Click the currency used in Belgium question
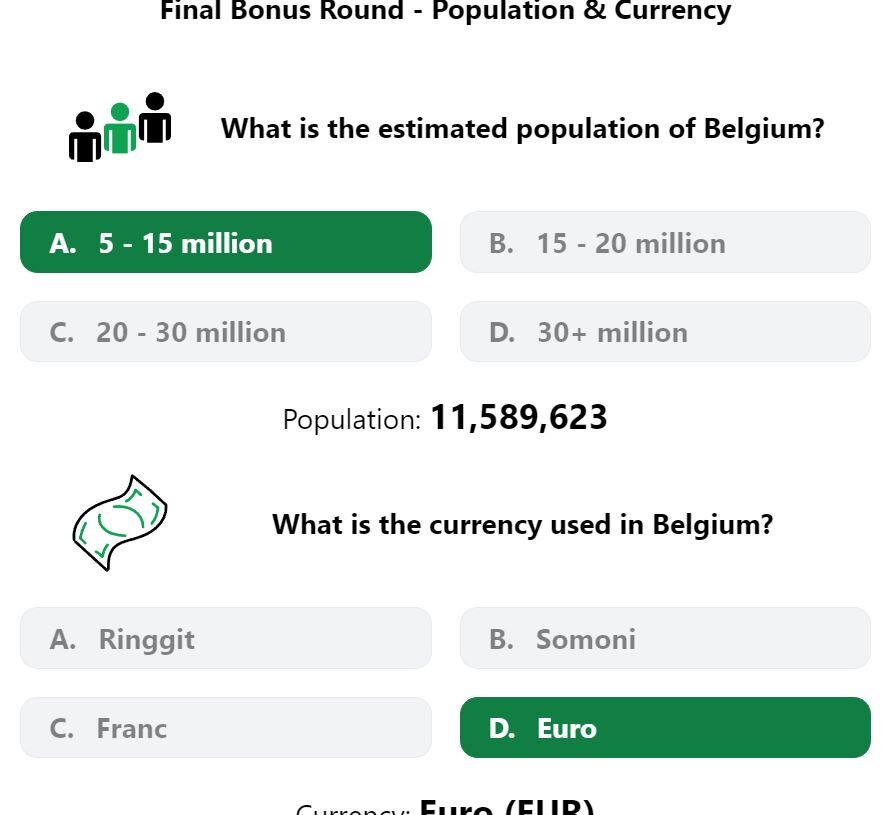The height and width of the screenshot is (815, 890). (x=522, y=524)
